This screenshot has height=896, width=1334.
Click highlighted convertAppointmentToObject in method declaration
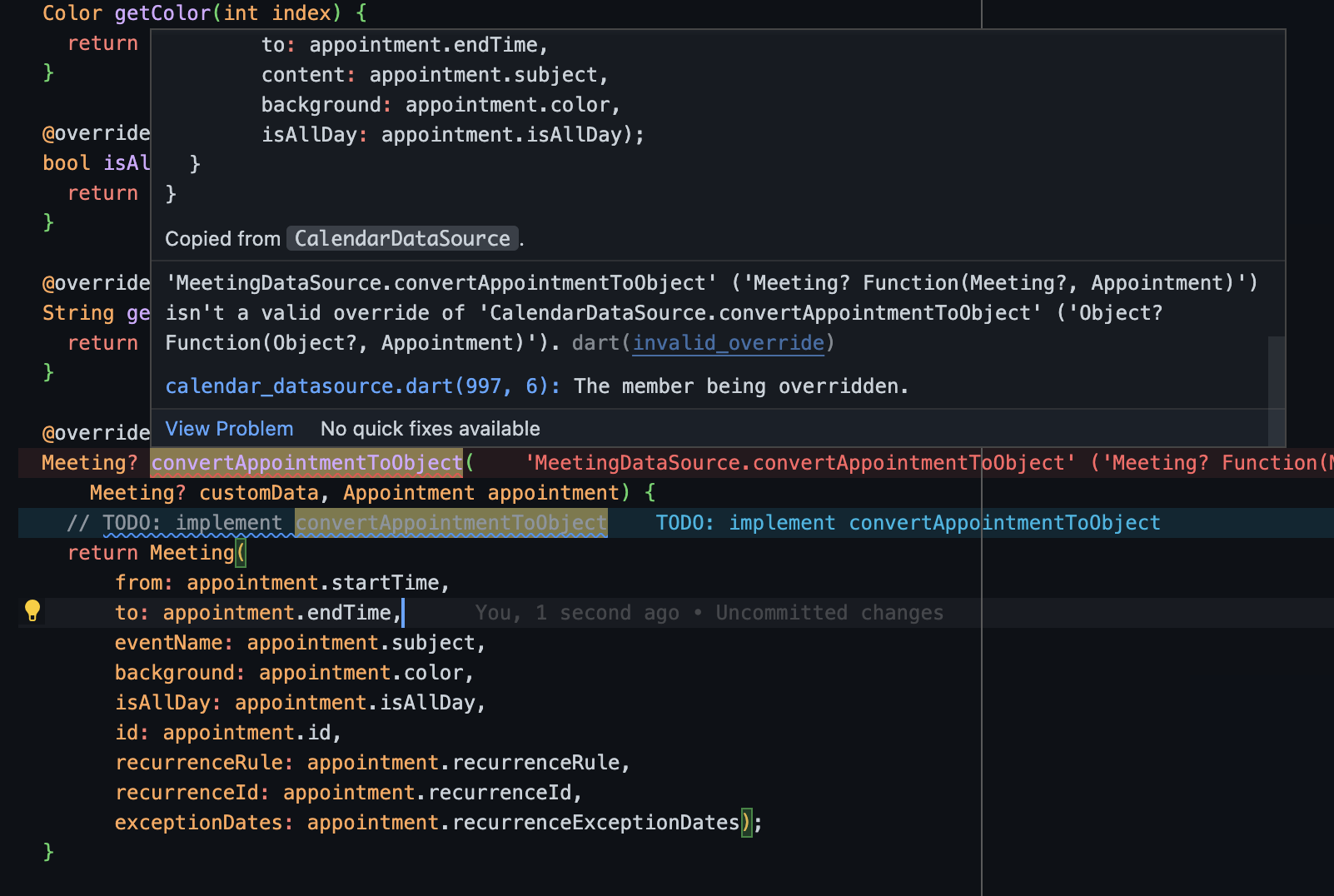click(x=306, y=463)
